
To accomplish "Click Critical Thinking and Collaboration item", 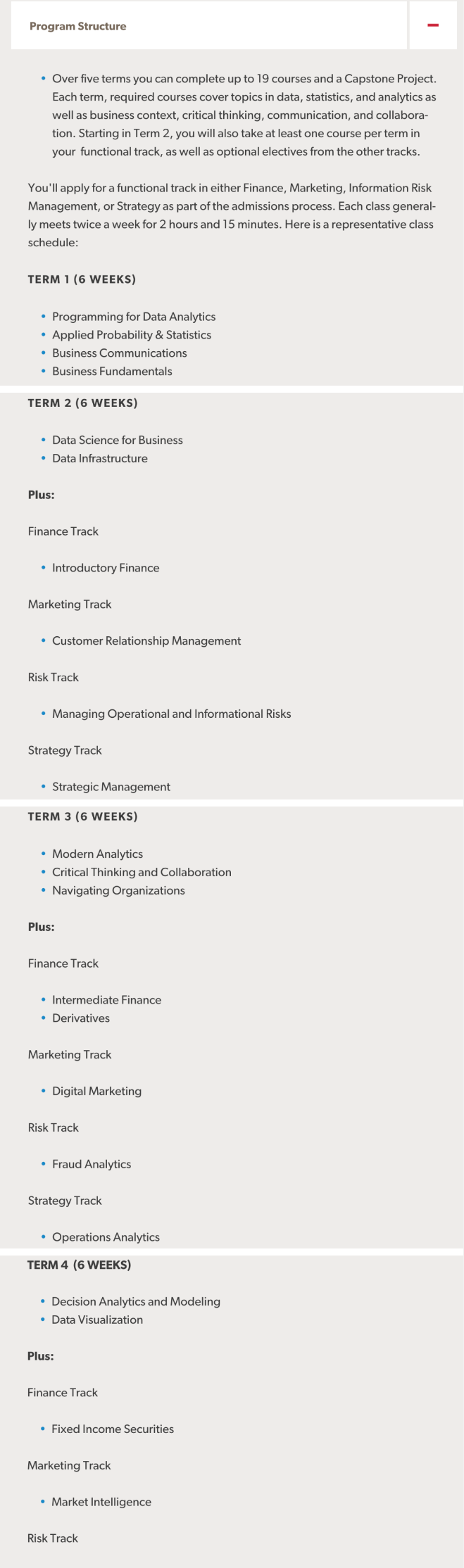I will pyautogui.click(x=142, y=872).
